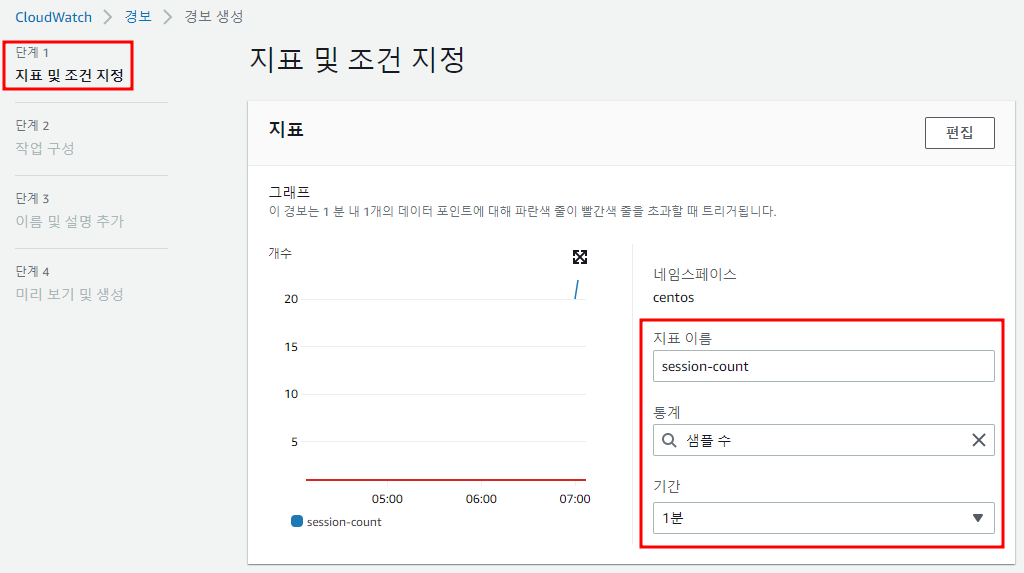Image resolution: width=1024 pixels, height=573 pixels.
Task: Click the 통계 샘플 수 search field
Action: click(824, 440)
